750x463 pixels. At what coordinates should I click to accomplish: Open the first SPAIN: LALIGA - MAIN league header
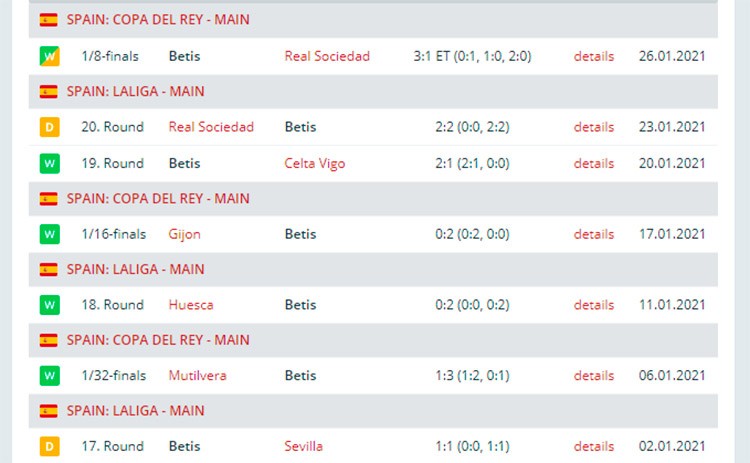(x=135, y=91)
